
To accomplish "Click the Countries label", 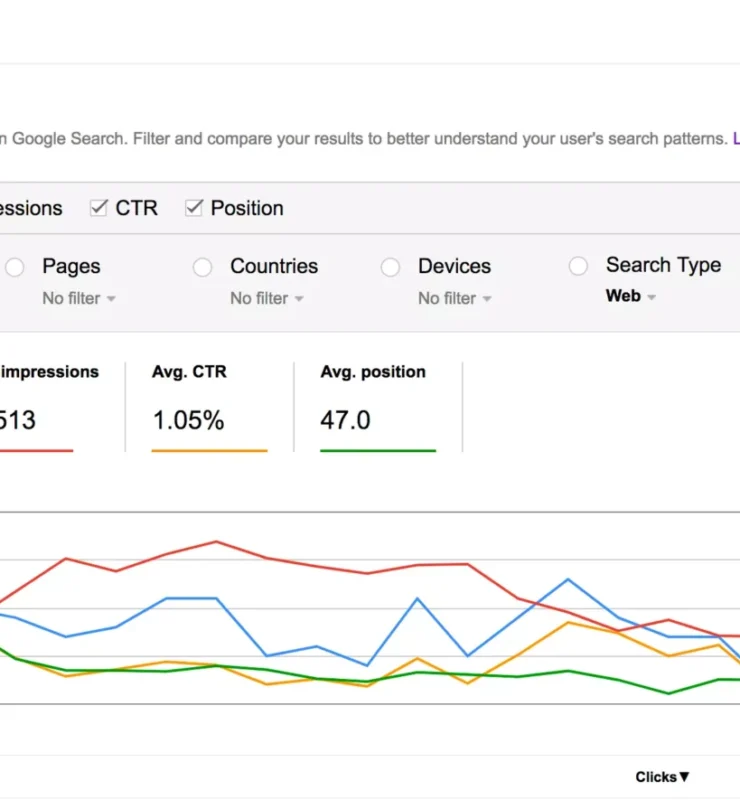I will point(274,266).
